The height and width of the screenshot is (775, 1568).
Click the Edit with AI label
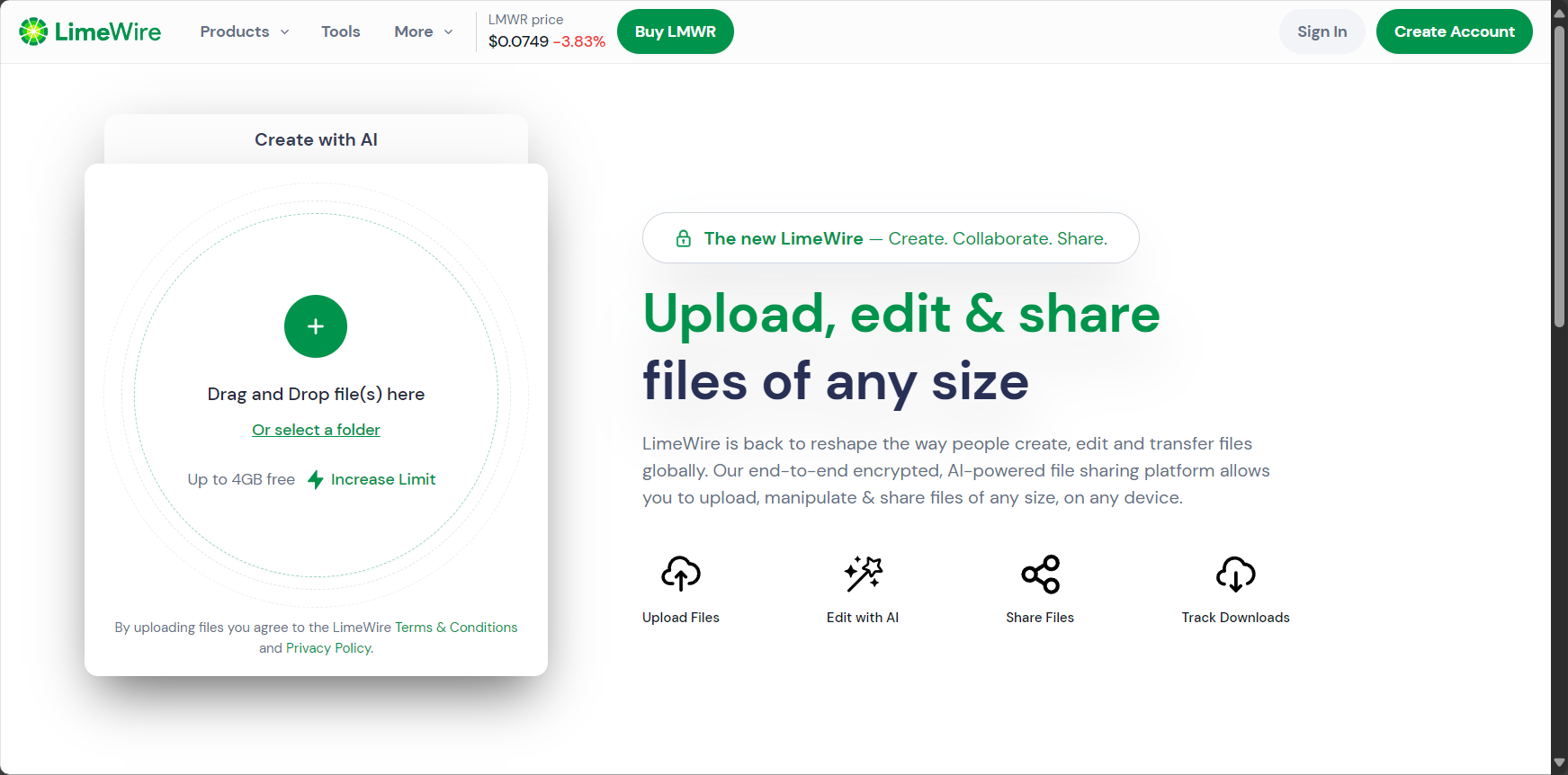863,618
